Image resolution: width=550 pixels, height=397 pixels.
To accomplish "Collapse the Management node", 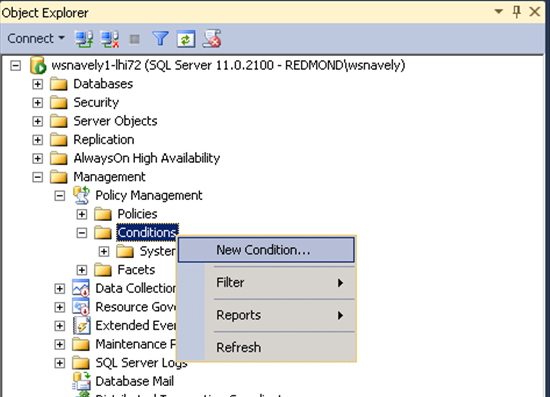I will point(38,177).
